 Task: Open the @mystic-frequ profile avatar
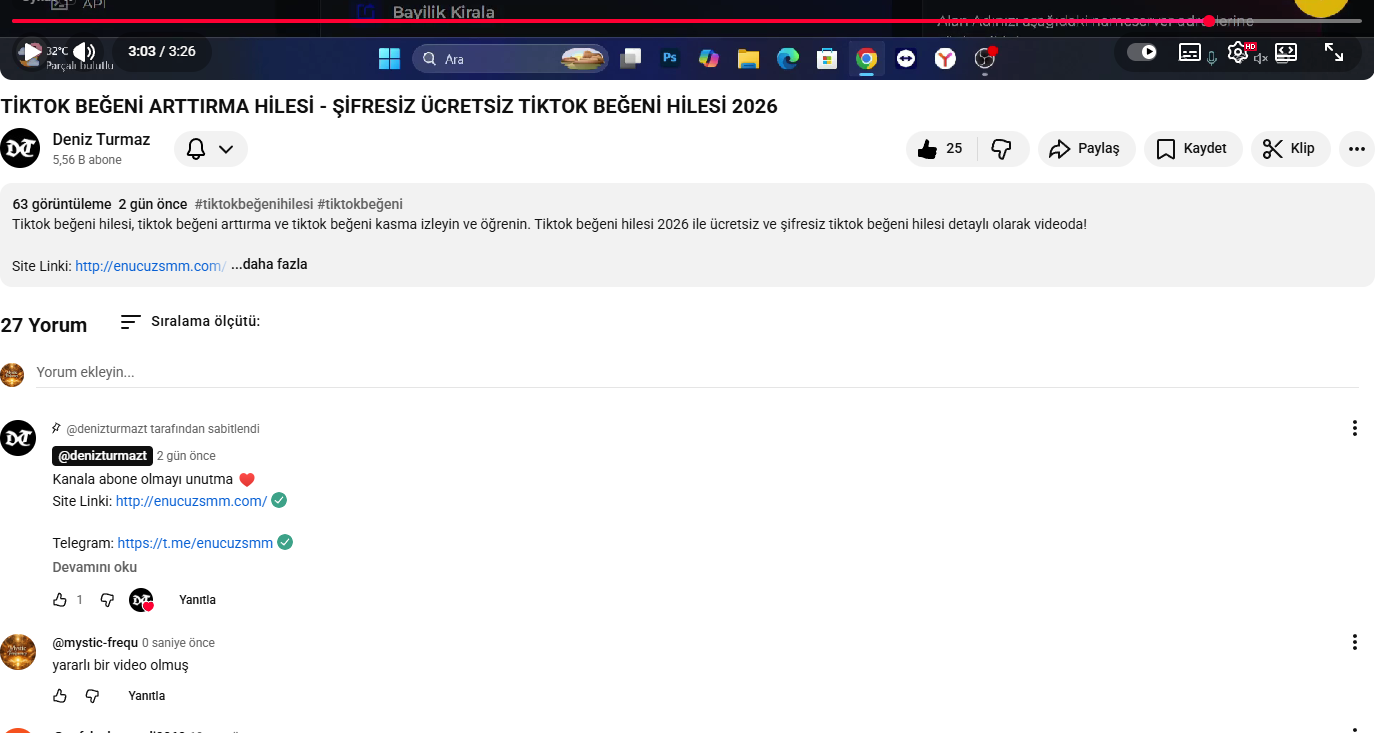pos(18,654)
